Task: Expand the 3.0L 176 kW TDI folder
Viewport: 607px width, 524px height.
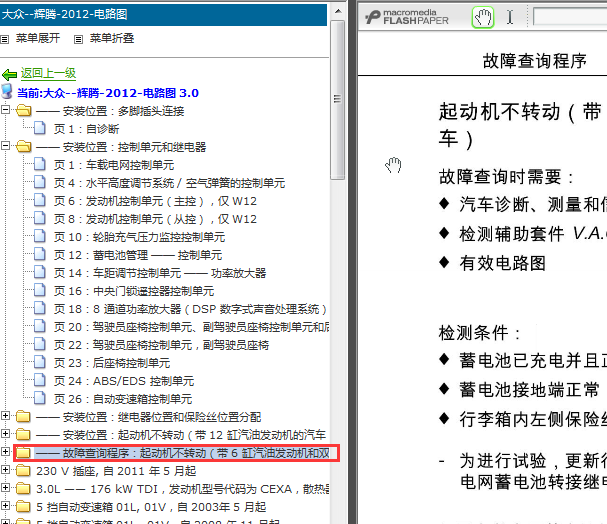Action: point(5,488)
